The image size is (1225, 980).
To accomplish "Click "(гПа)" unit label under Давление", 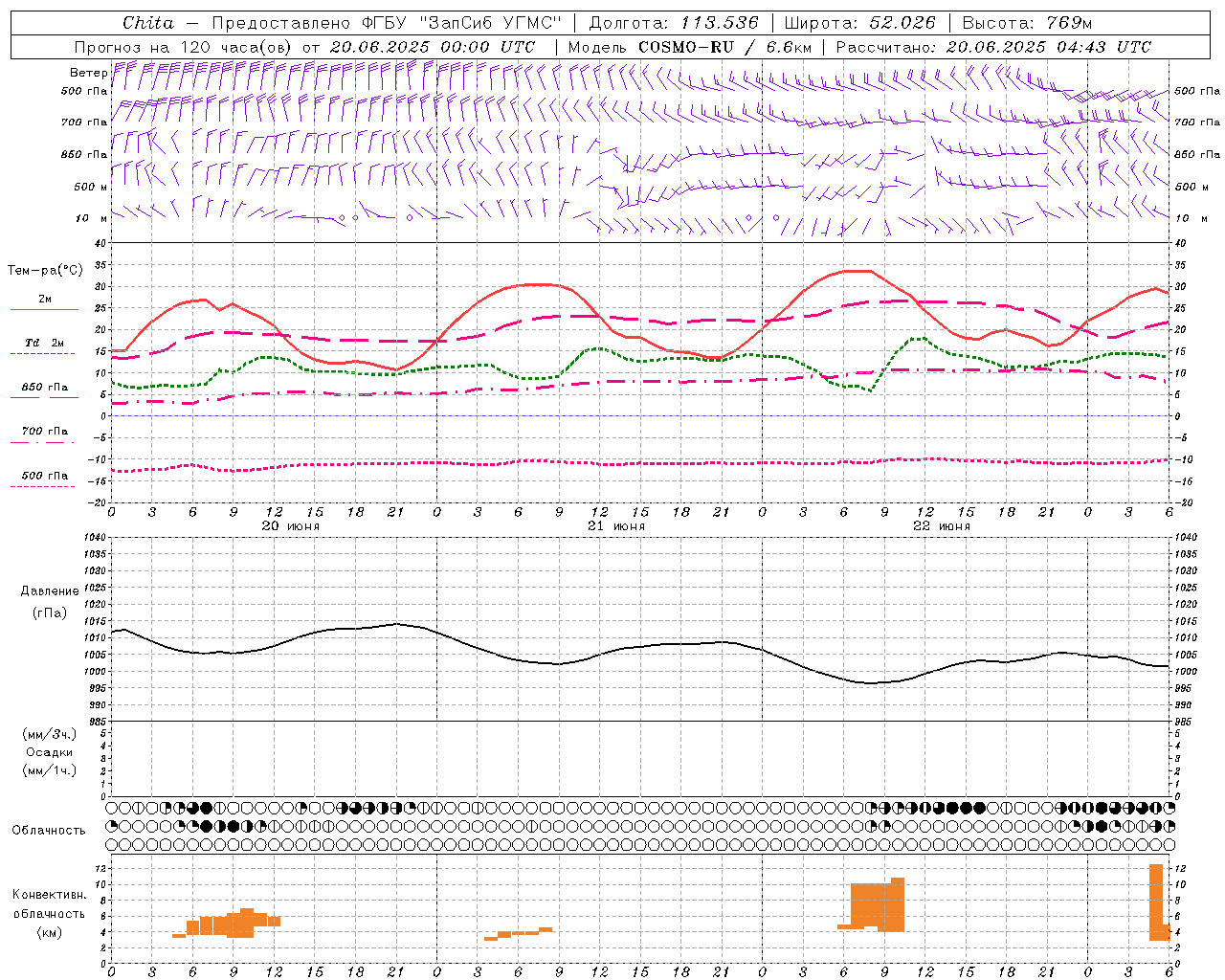I will (x=50, y=612).
